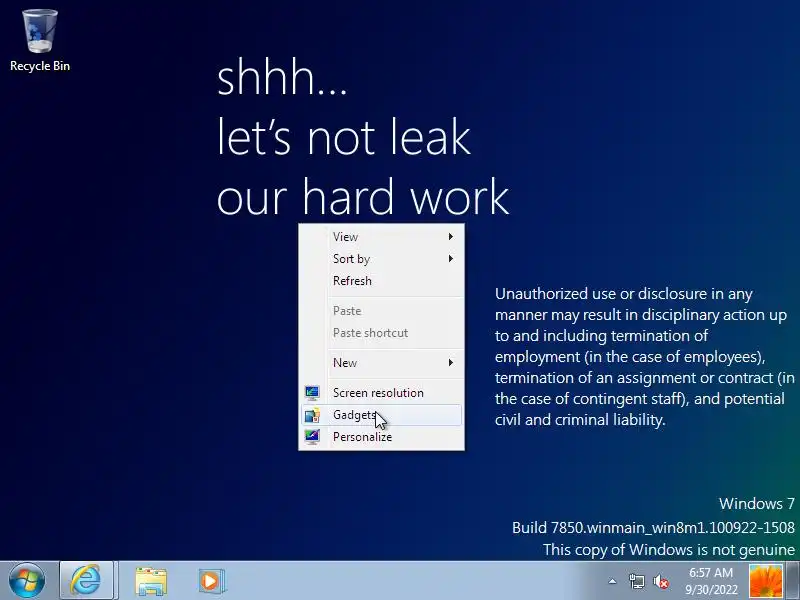The image size is (800, 600).
Task: Expand the Sort by submenu
Action: (x=381, y=259)
